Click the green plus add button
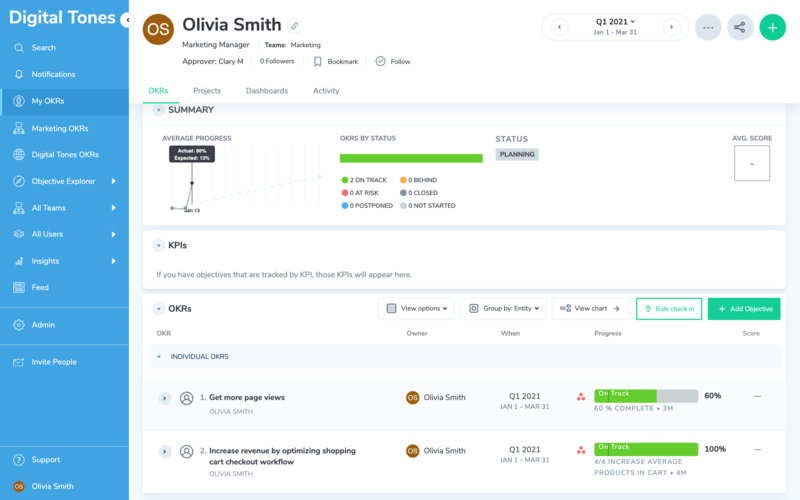 pyautogui.click(x=772, y=27)
